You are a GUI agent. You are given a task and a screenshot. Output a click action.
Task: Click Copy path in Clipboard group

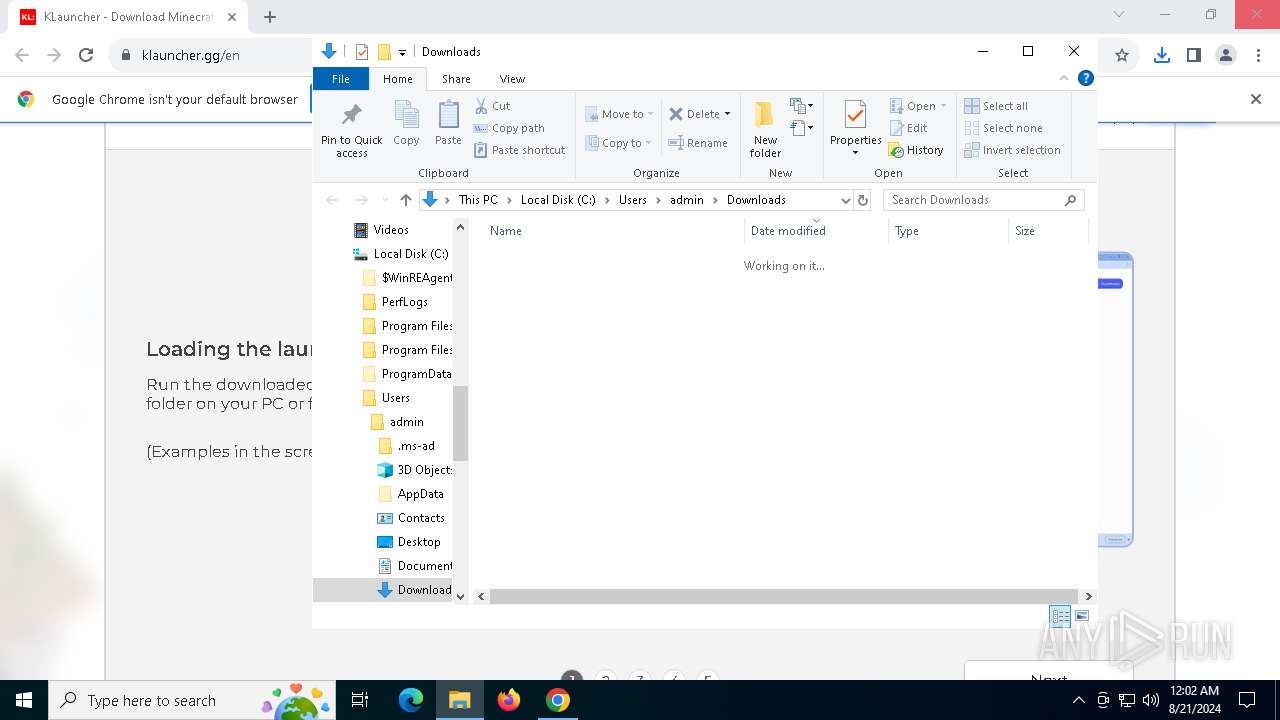click(509, 128)
